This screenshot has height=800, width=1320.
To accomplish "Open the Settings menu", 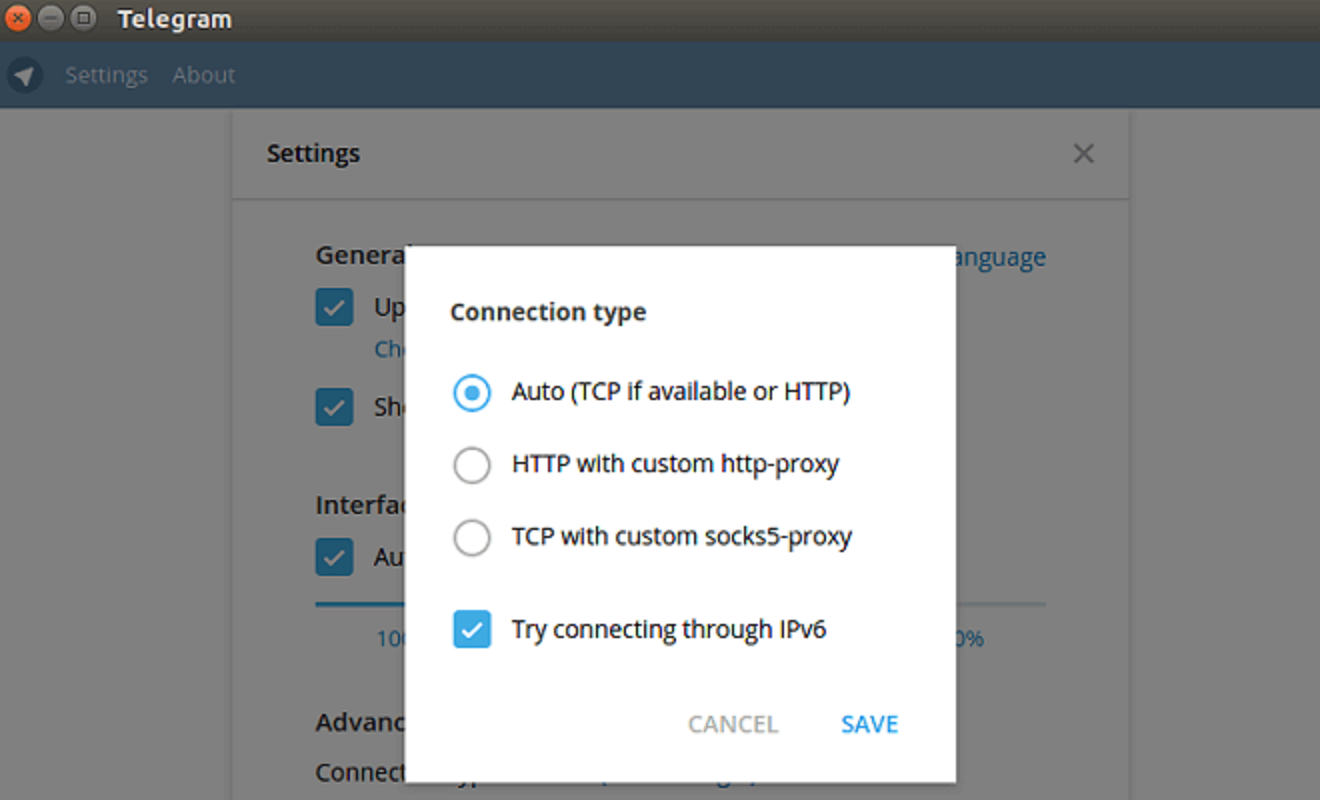I will tap(106, 75).
